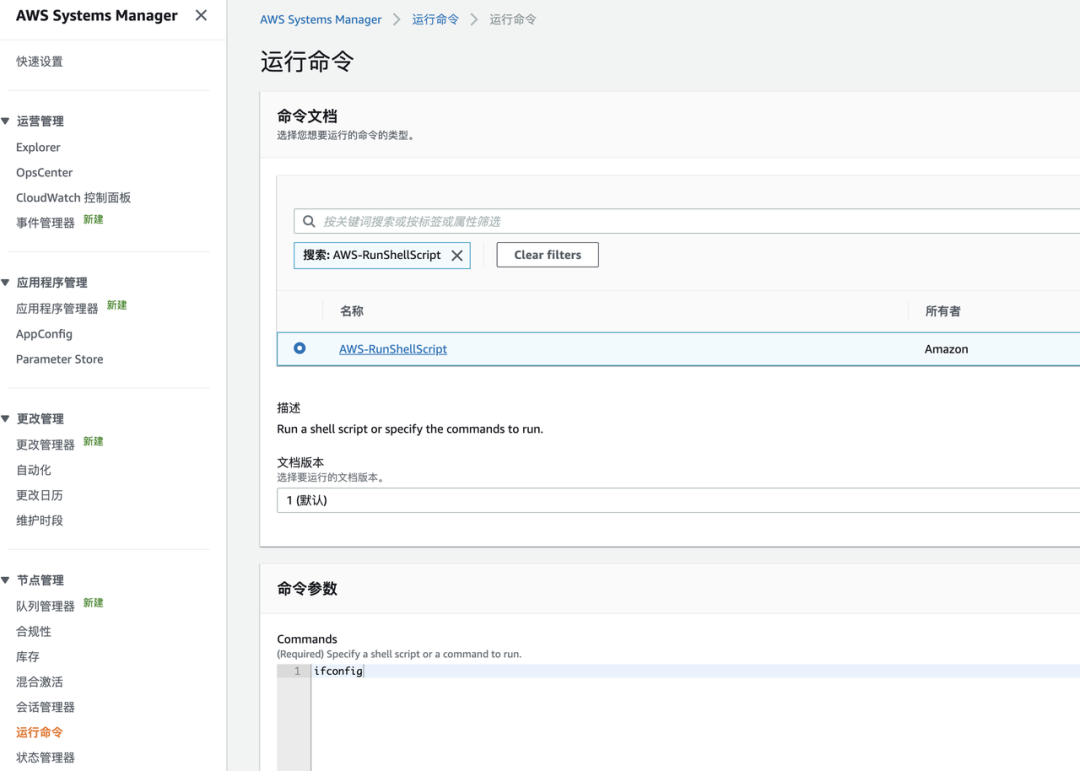The width and height of the screenshot is (1080, 771).
Task: Open the 文档版本 dropdown
Action: pos(678,500)
